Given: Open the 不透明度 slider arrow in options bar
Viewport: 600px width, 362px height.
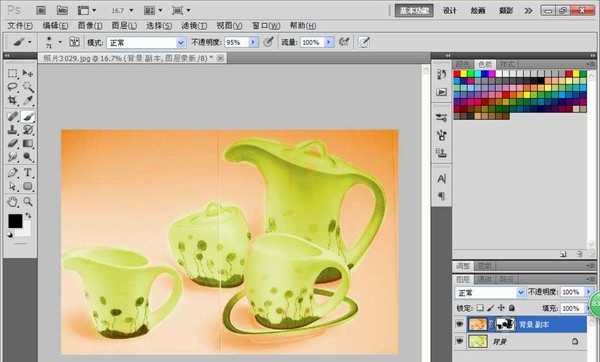Looking at the screenshot, I should point(253,42).
